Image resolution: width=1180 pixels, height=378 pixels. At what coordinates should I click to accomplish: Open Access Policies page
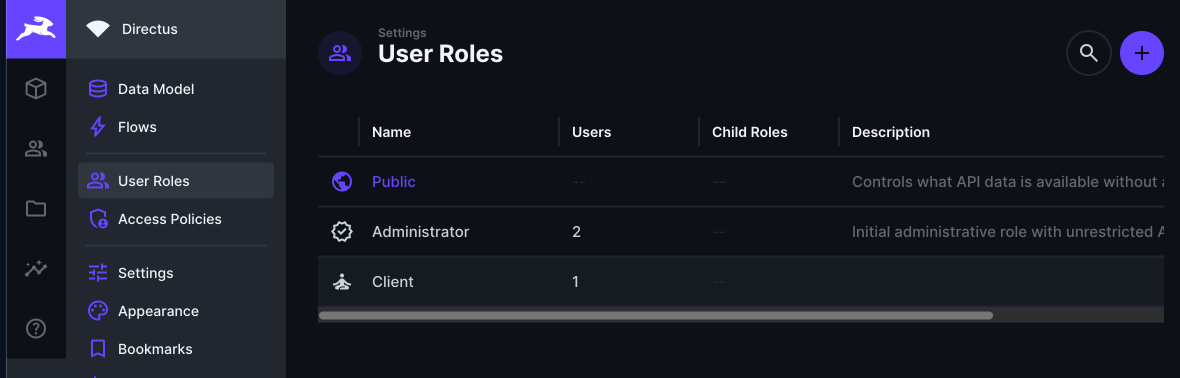[175, 219]
